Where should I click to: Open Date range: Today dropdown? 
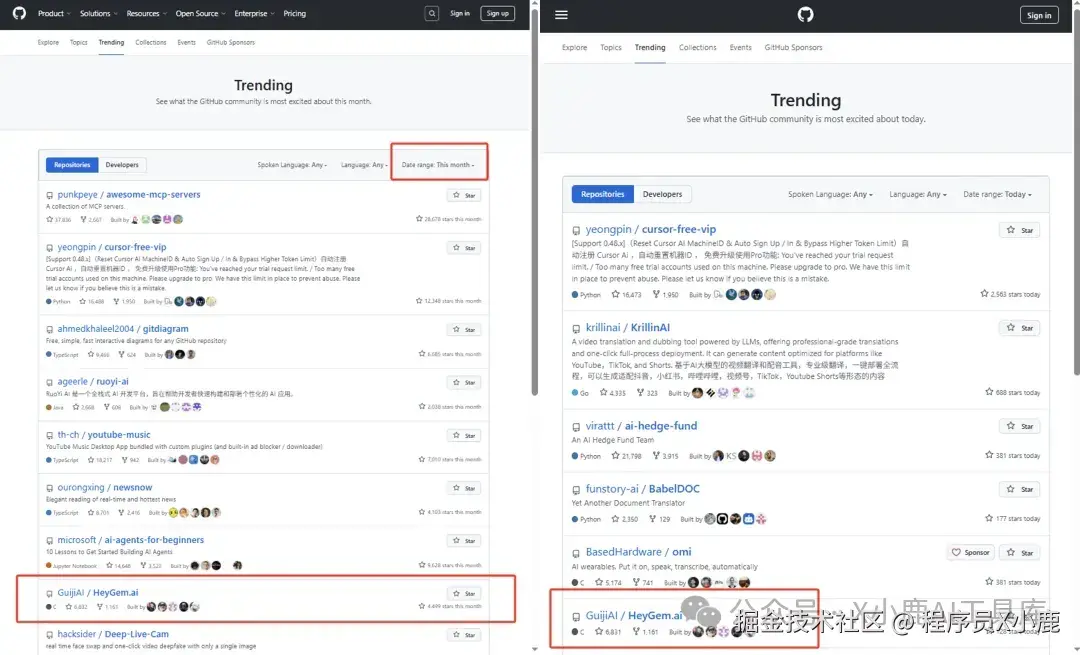997,194
